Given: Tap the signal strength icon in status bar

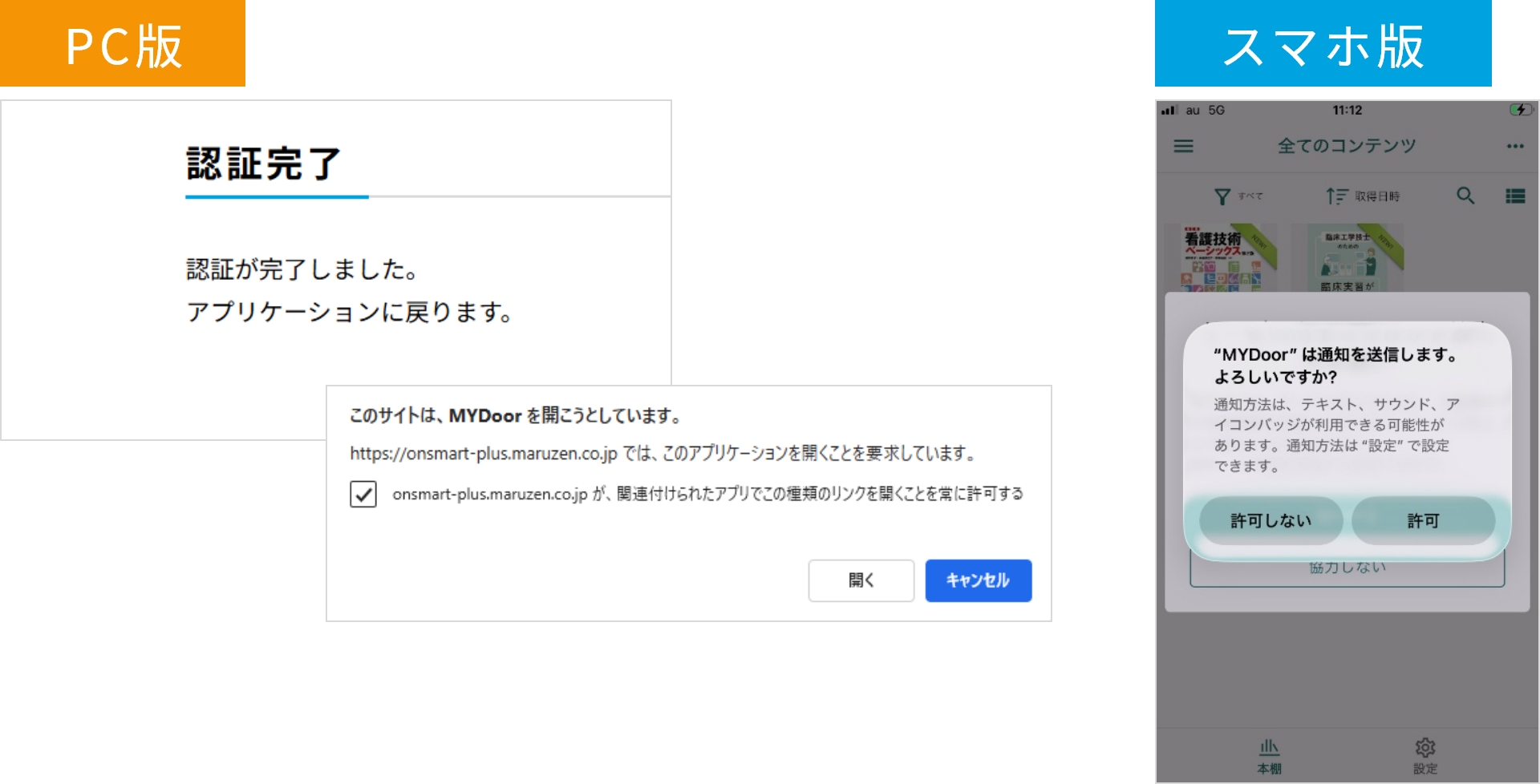Looking at the screenshot, I should point(1169,110).
